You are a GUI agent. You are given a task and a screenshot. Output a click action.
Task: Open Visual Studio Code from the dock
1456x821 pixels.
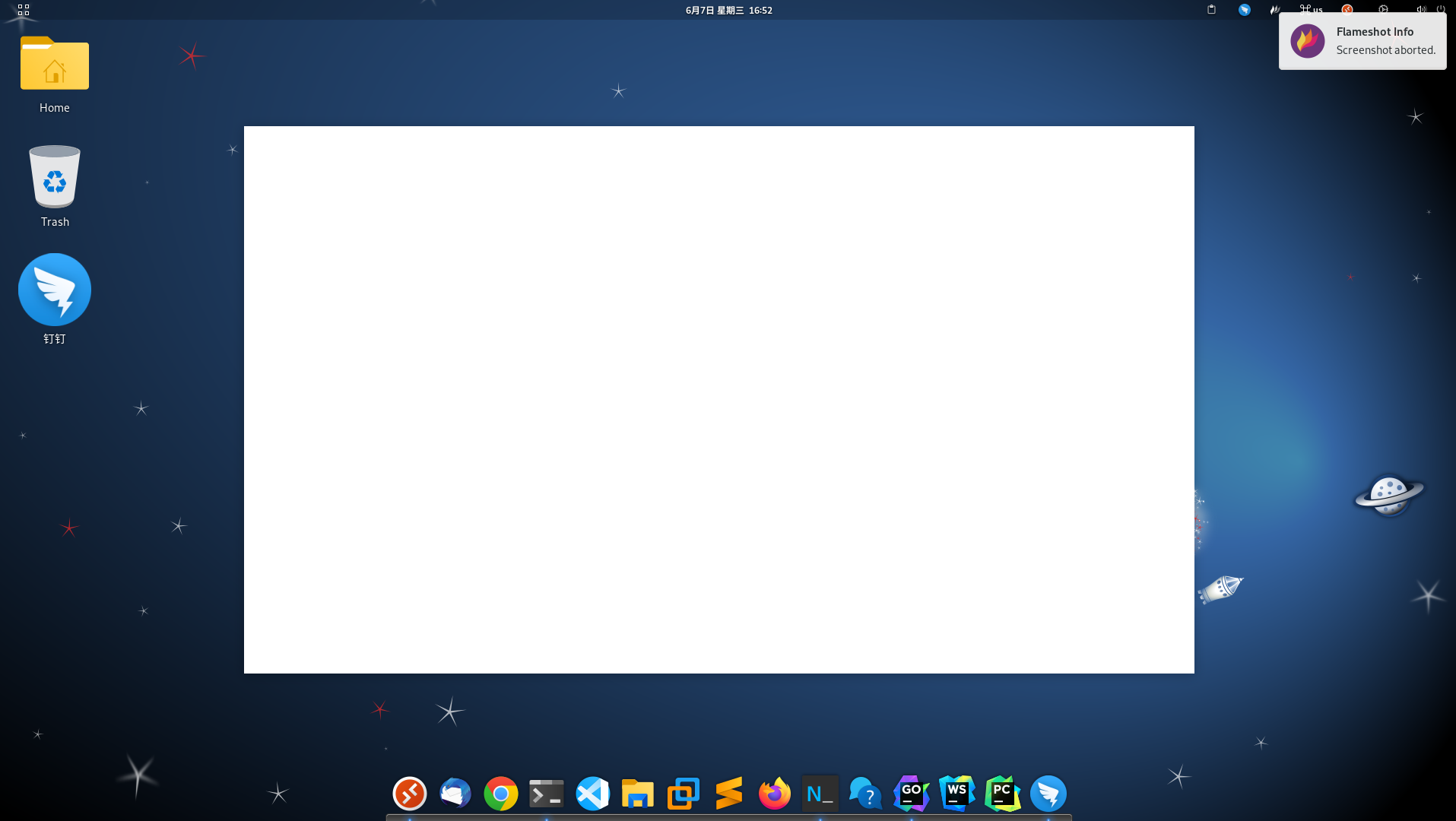[592, 793]
